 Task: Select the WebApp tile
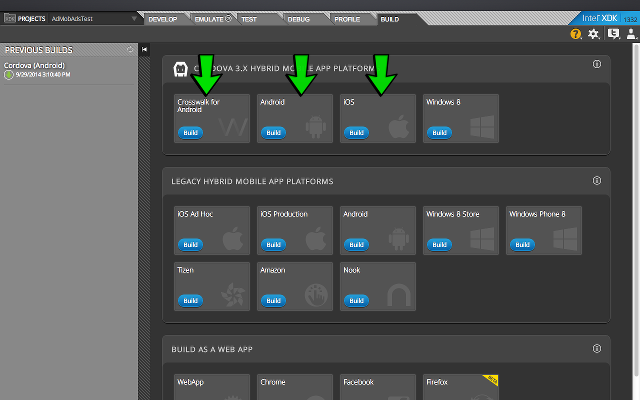coord(212,387)
